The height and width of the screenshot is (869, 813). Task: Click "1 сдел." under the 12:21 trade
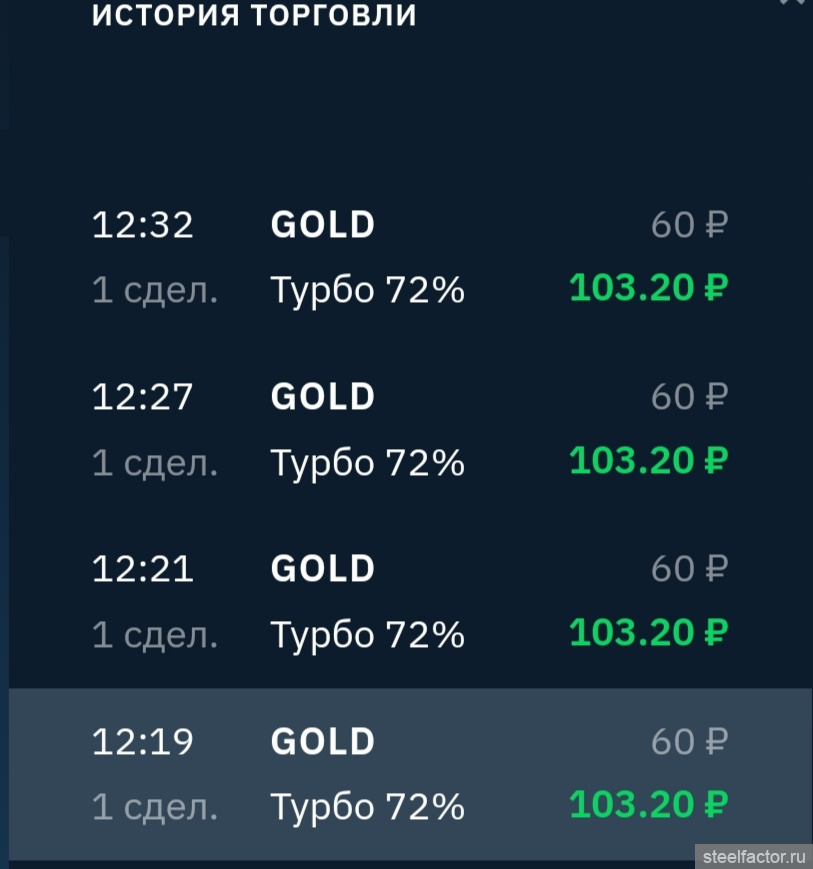point(155,634)
